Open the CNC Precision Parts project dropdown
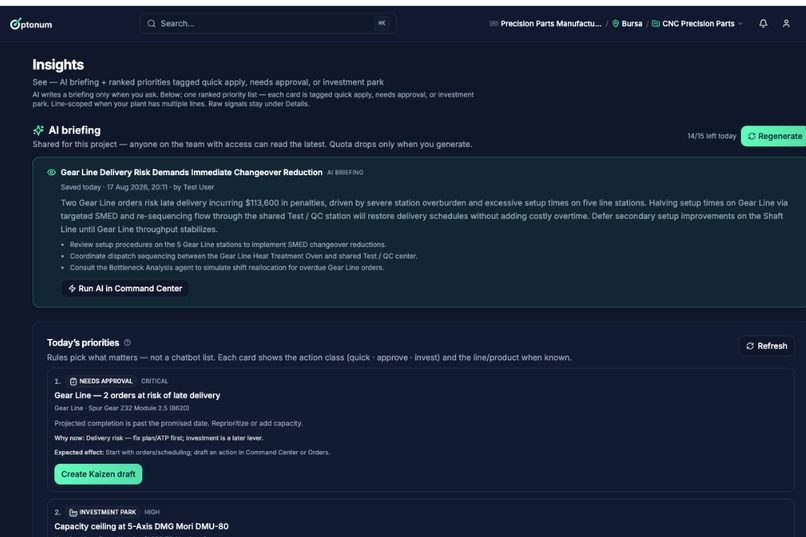806x537 pixels. (x=698, y=24)
